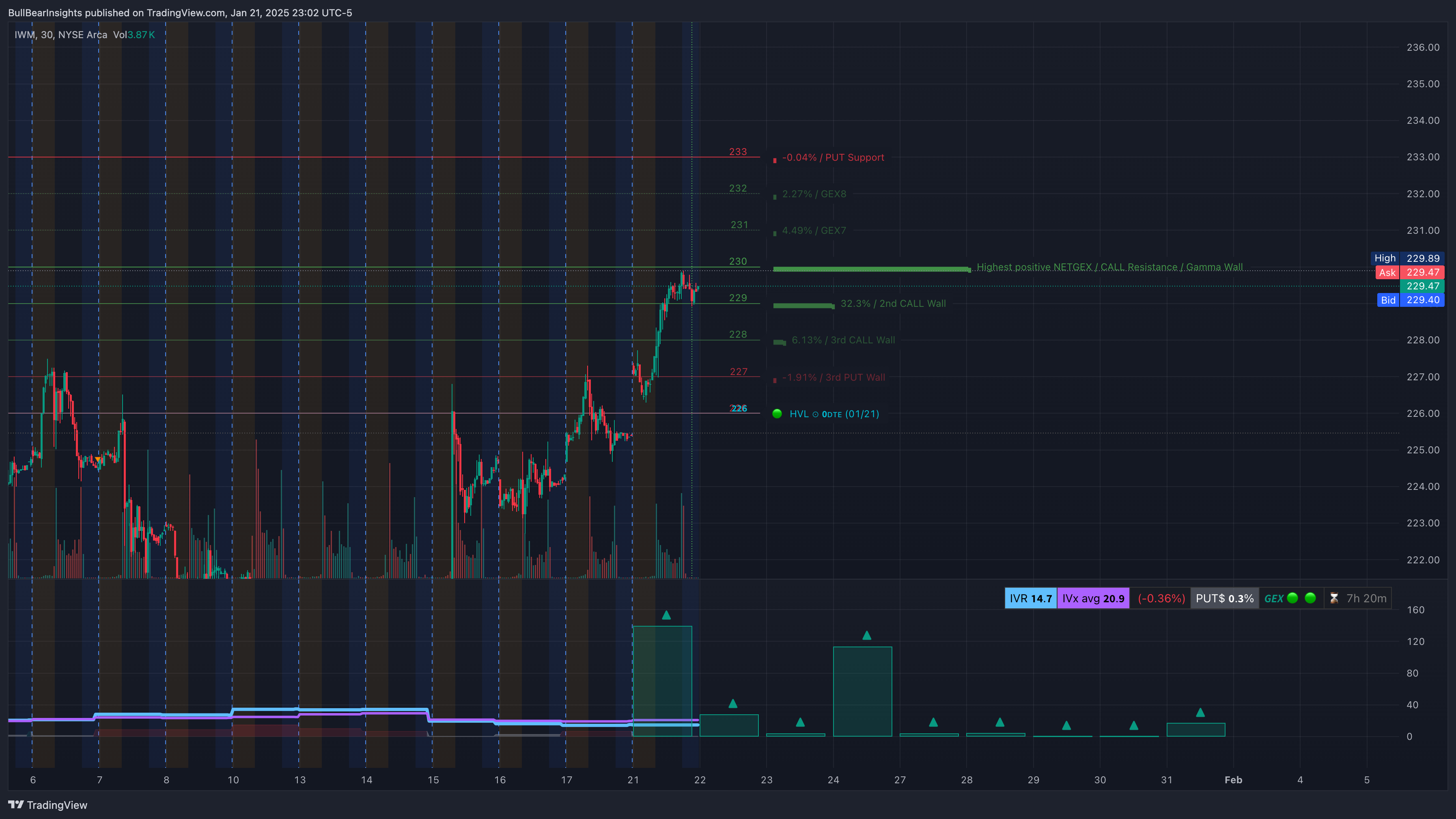Click the second green GEX status dot
This screenshot has height=819, width=1456.
[x=1310, y=598]
